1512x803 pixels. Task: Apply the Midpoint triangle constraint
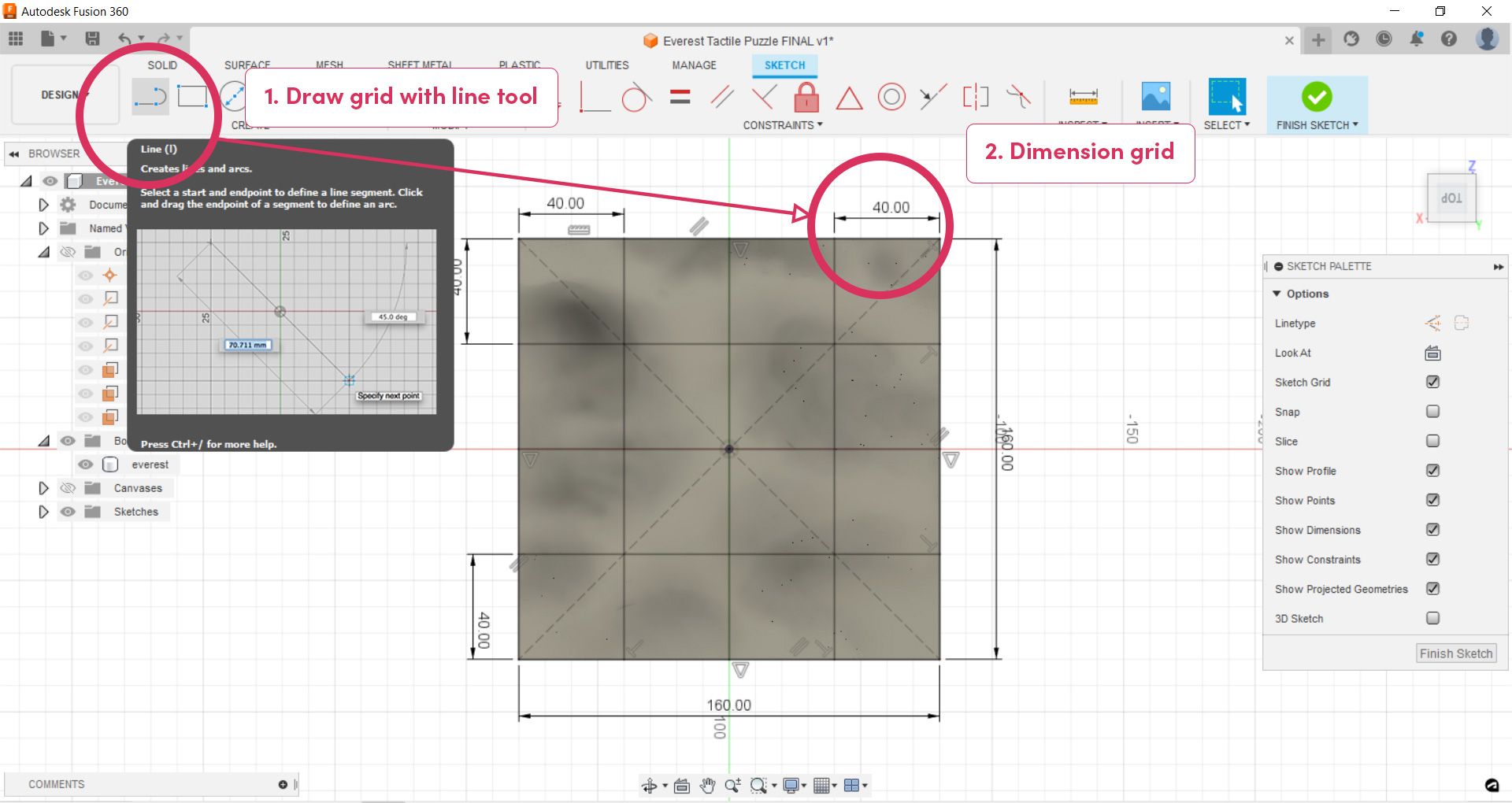coord(849,98)
